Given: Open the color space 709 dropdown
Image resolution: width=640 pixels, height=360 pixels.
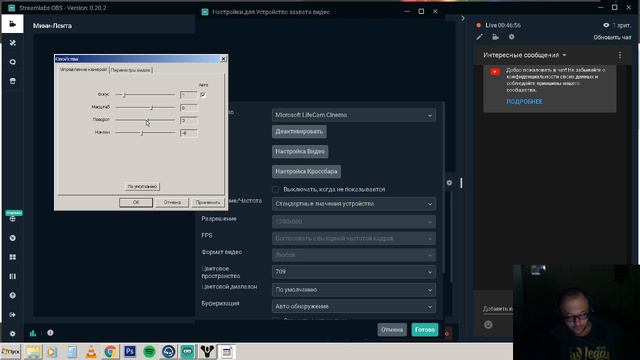Looking at the screenshot, I should [353, 272].
